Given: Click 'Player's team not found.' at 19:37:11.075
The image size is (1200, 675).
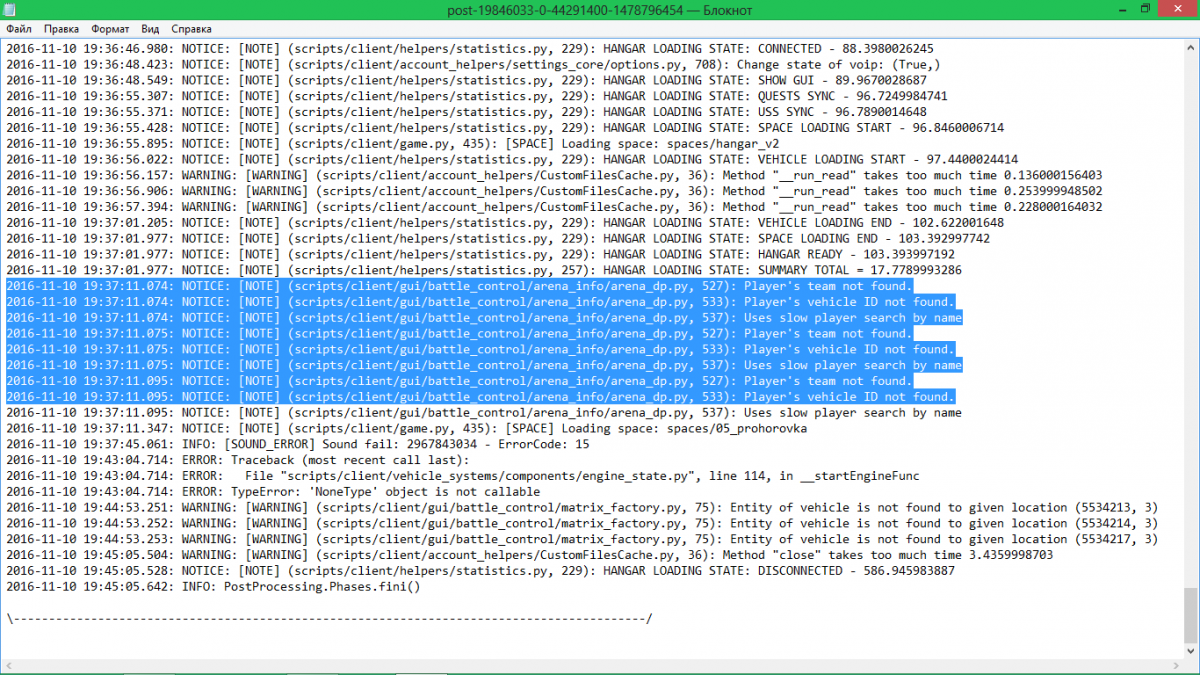Looking at the screenshot, I should (x=829, y=333).
